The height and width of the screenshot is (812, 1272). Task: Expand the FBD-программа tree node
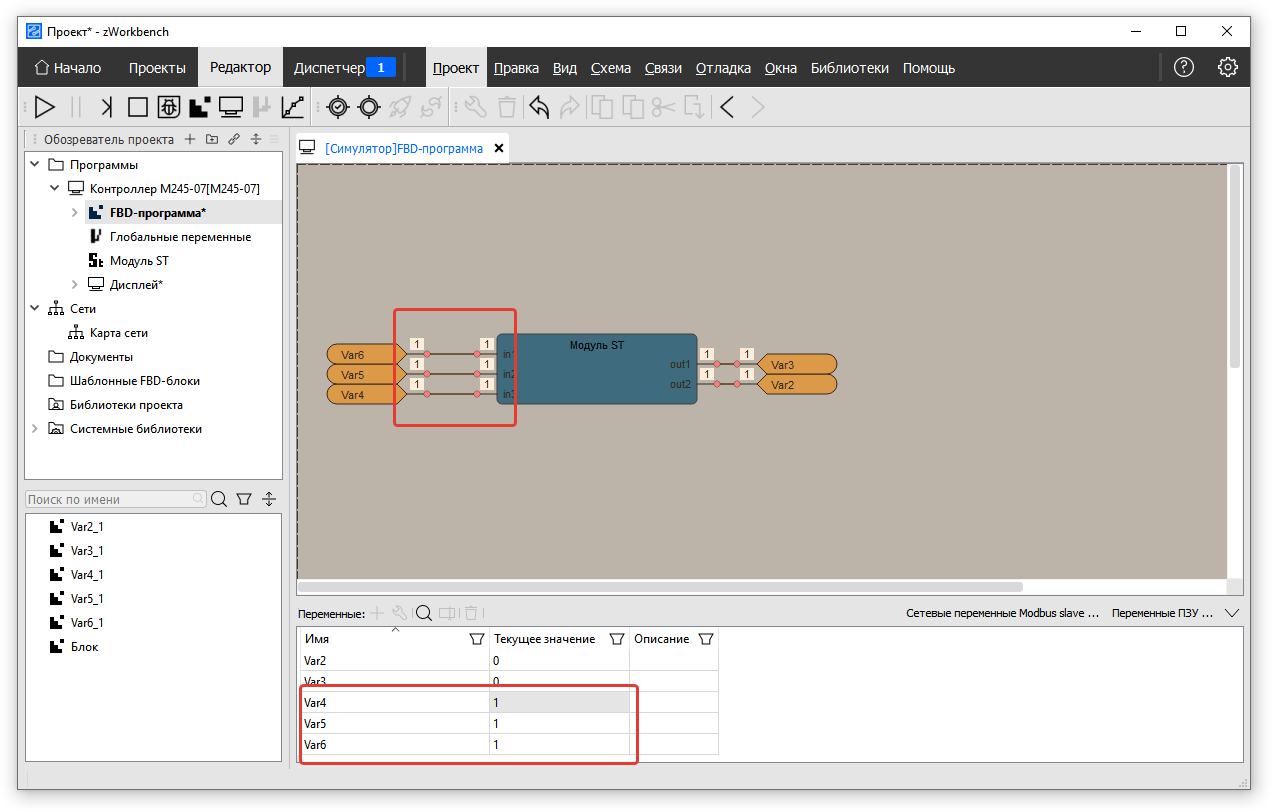point(74,213)
